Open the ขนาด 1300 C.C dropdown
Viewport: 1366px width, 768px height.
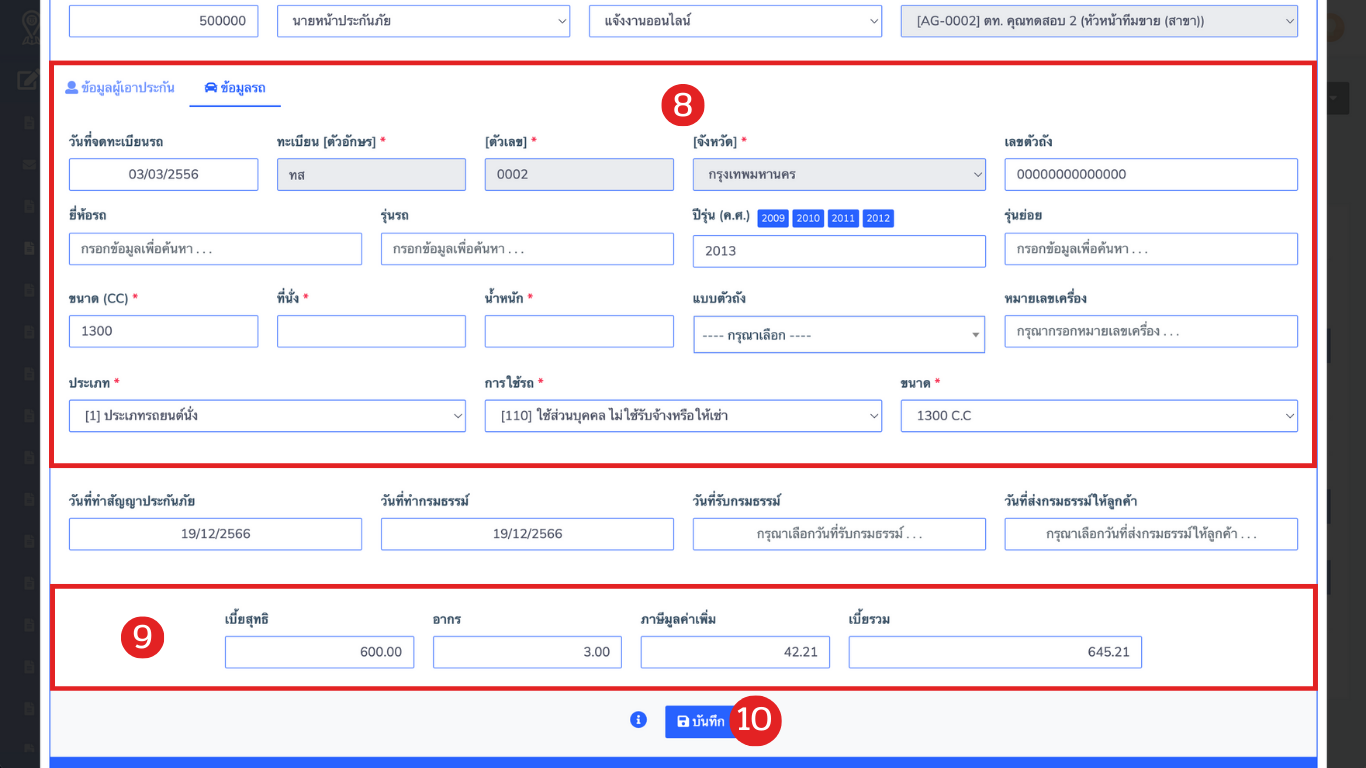(1099, 416)
